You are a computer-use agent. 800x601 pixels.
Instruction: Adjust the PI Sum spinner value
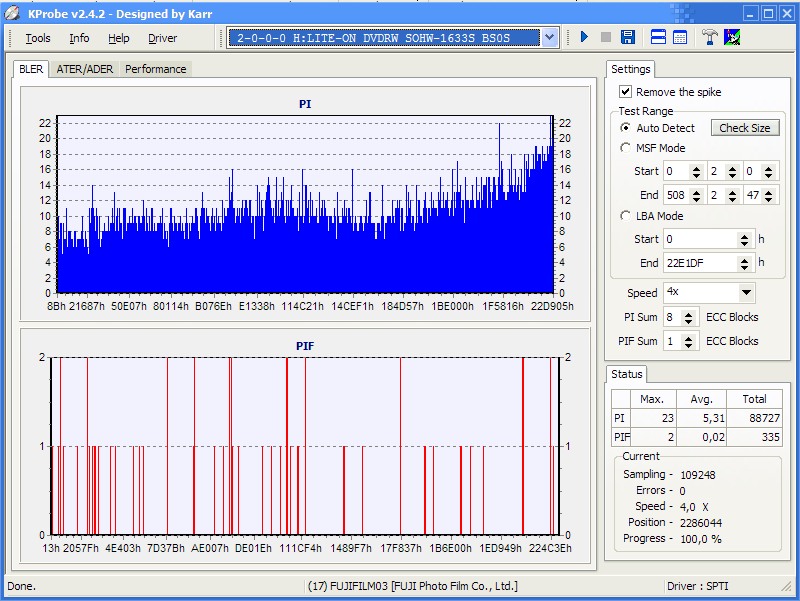tap(689, 317)
